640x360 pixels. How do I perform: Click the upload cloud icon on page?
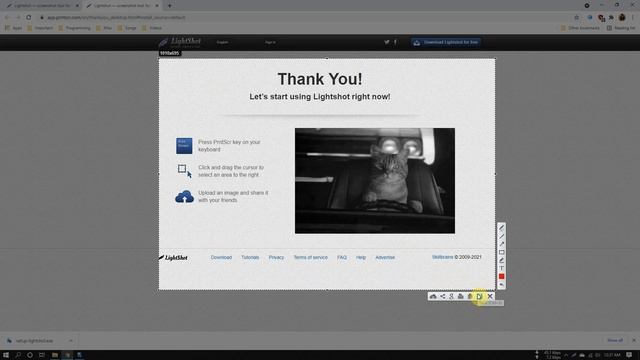(184, 197)
